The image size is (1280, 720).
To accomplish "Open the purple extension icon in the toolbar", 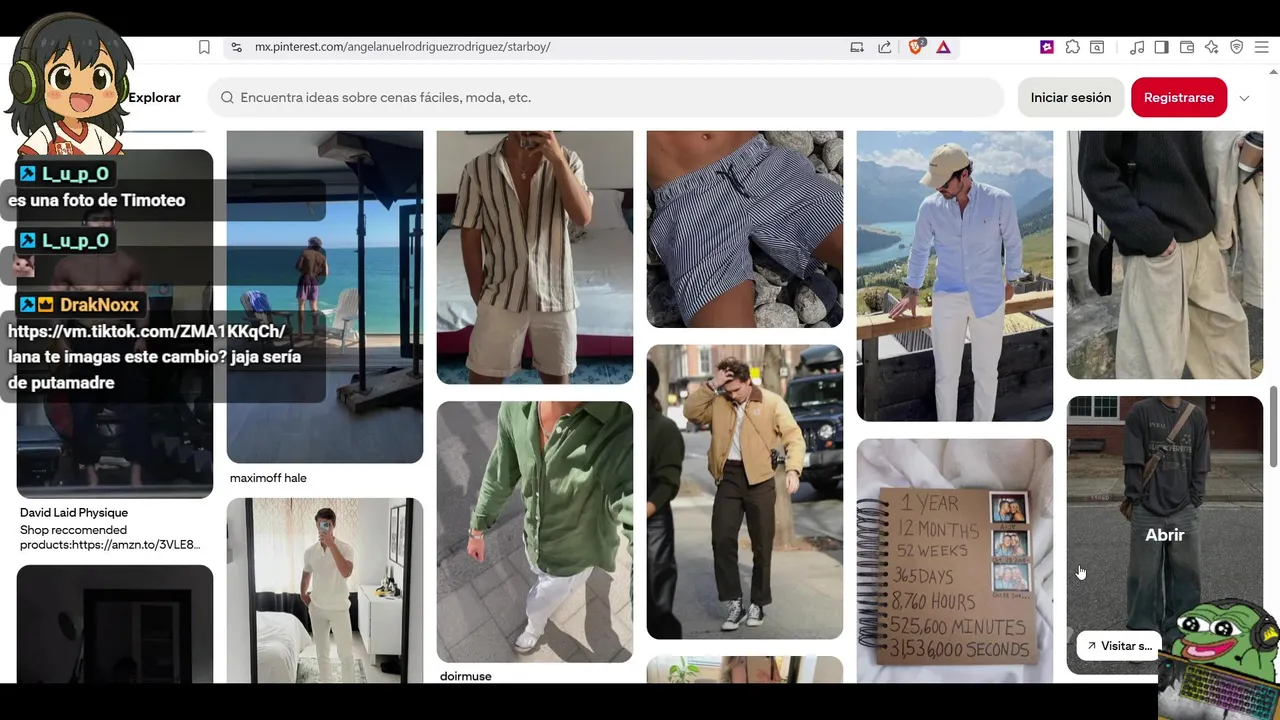I will coord(1047,47).
